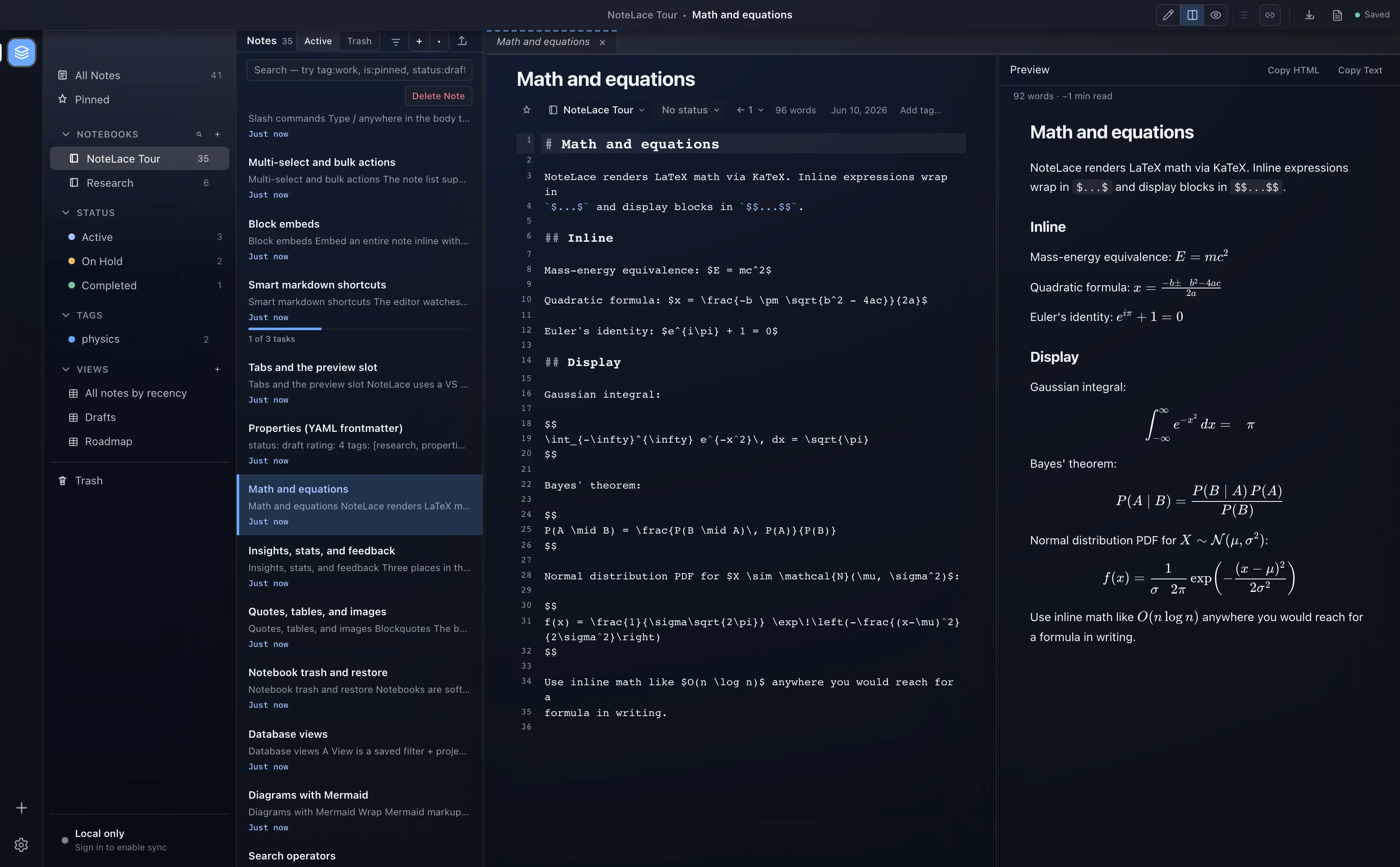Open Insights, stats, and feedback note
The width and height of the screenshot is (1400, 867).
pos(360,566)
